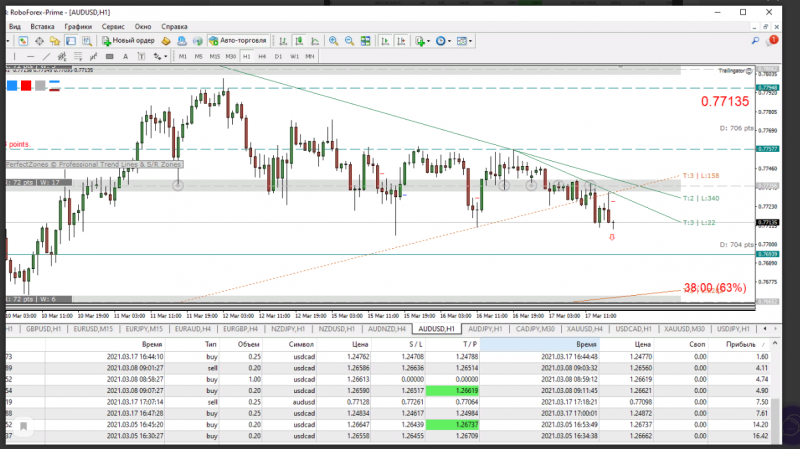The width and height of the screenshot is (800, 449).
Task: Open the periods clock dropdown
Action: (443, 41)
